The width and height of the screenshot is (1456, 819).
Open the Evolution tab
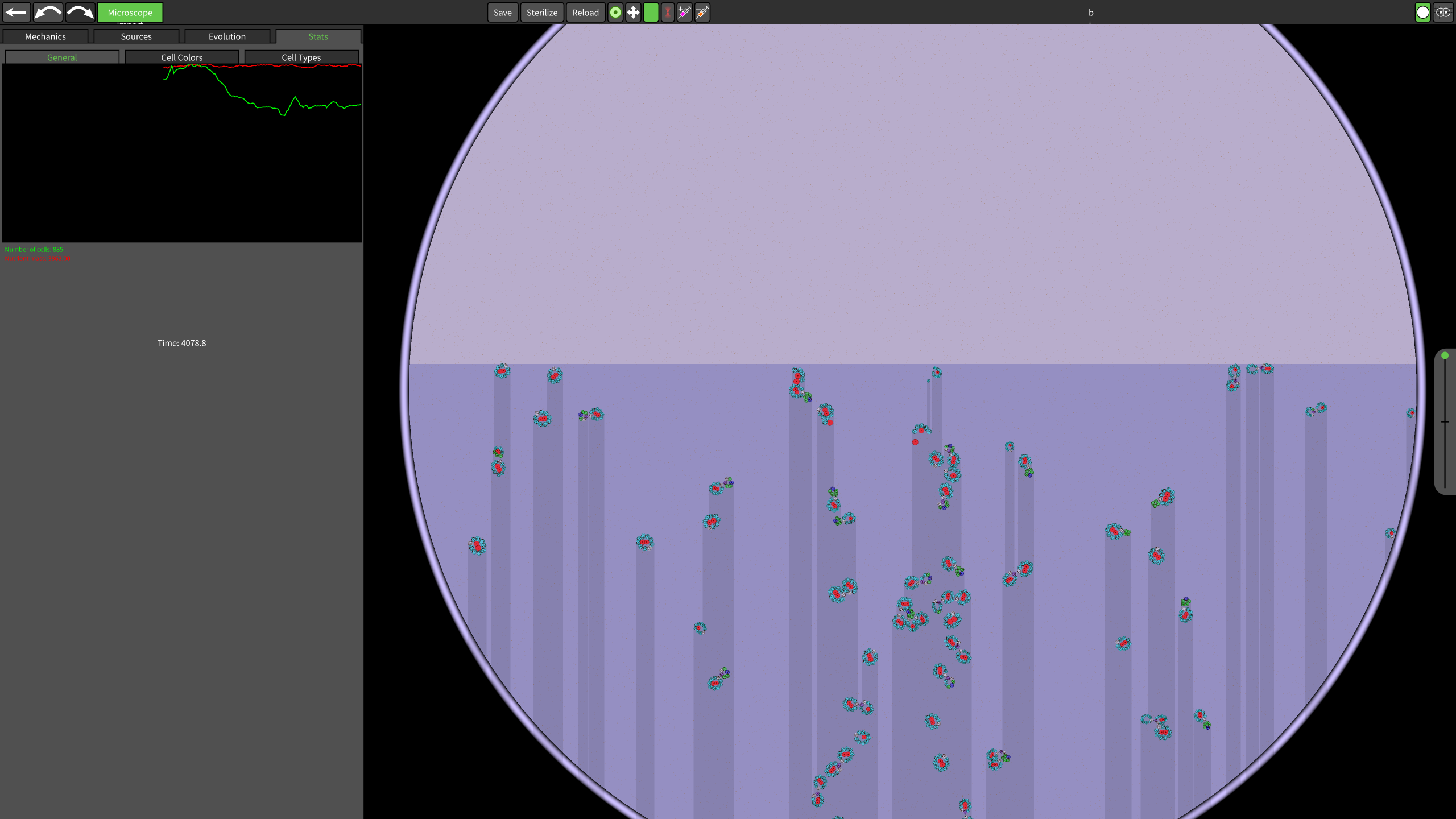[227, 36]
